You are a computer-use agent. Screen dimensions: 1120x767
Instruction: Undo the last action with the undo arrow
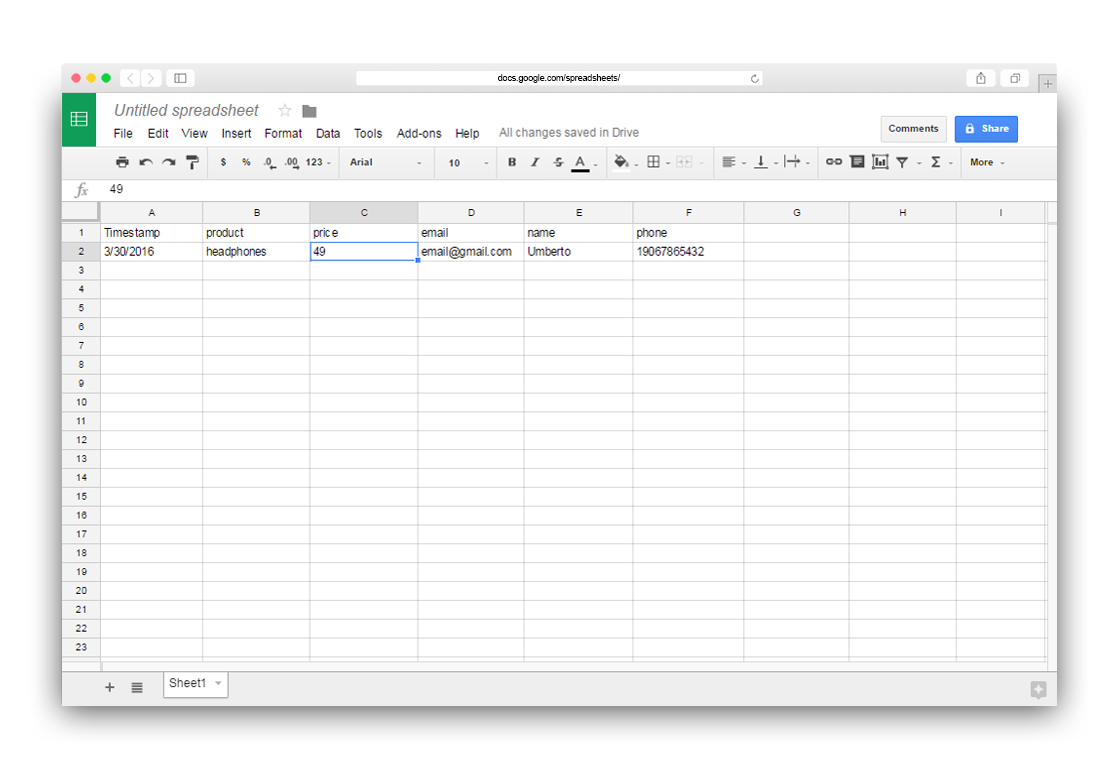146,162
